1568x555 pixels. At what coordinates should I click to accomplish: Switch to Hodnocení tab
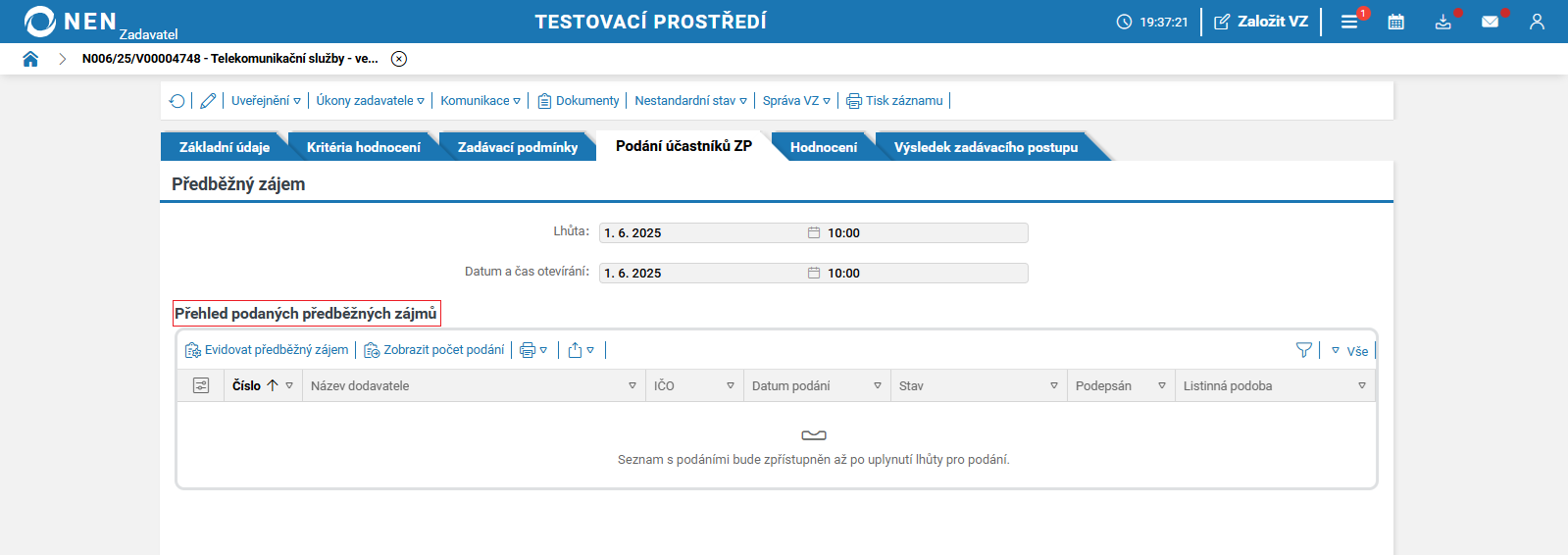[x=824, y=147]
